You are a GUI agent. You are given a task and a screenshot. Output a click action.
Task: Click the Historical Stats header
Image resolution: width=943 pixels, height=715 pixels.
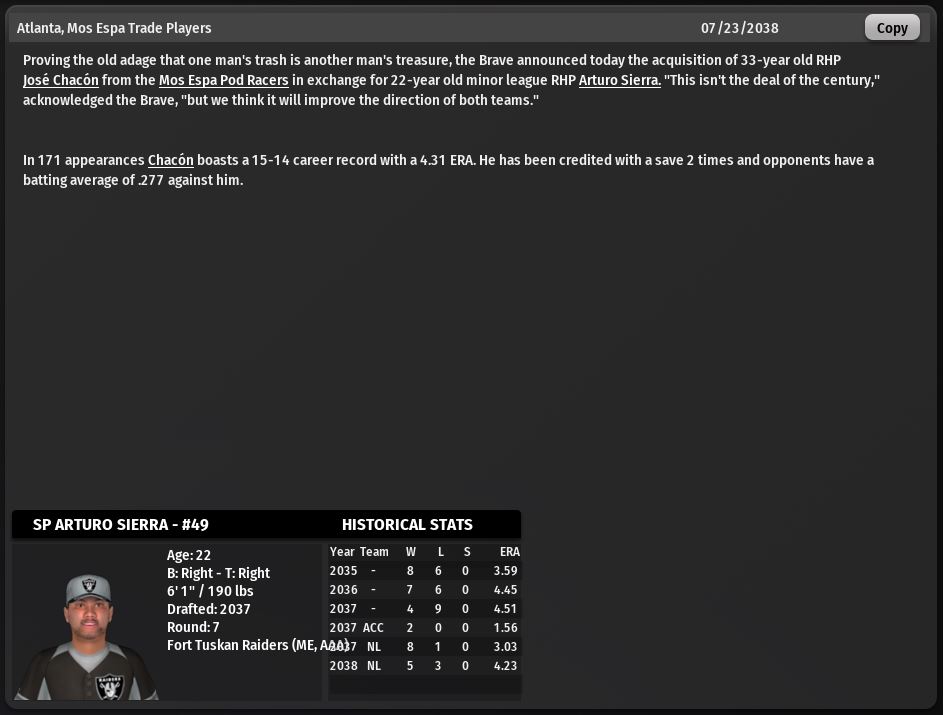coord(407,525)
